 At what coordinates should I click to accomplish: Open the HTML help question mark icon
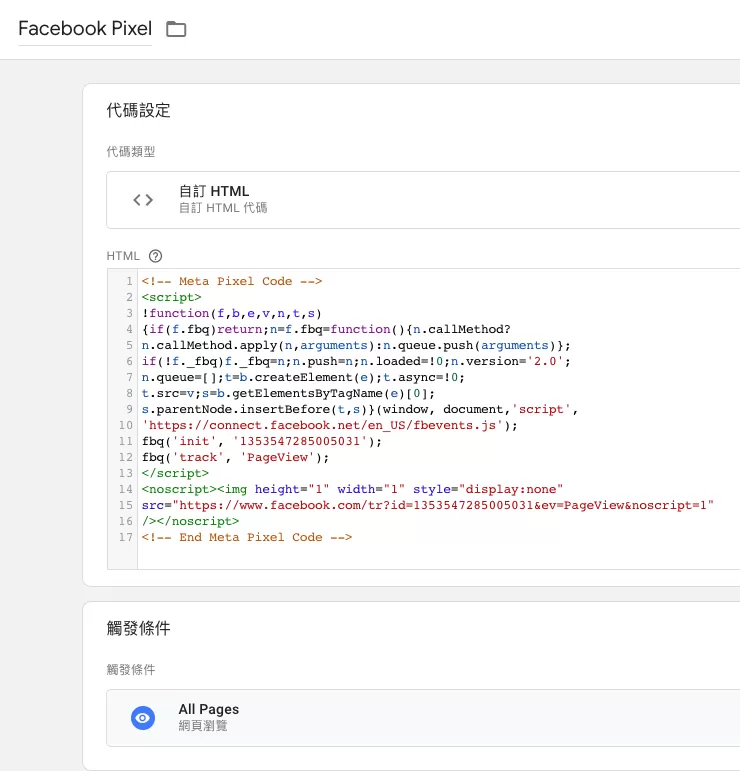(x=155, y=256)
